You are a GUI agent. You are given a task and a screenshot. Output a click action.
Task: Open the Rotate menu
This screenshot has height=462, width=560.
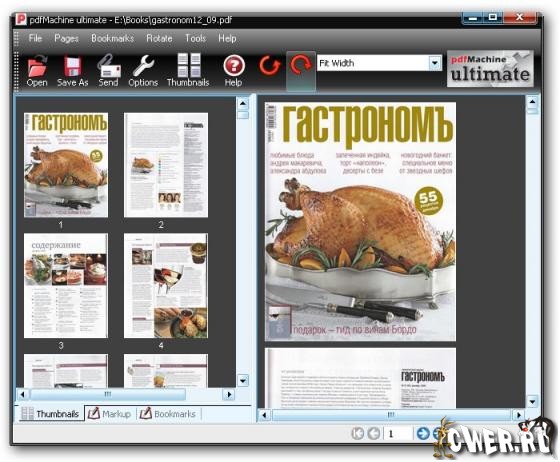point(159,38)
